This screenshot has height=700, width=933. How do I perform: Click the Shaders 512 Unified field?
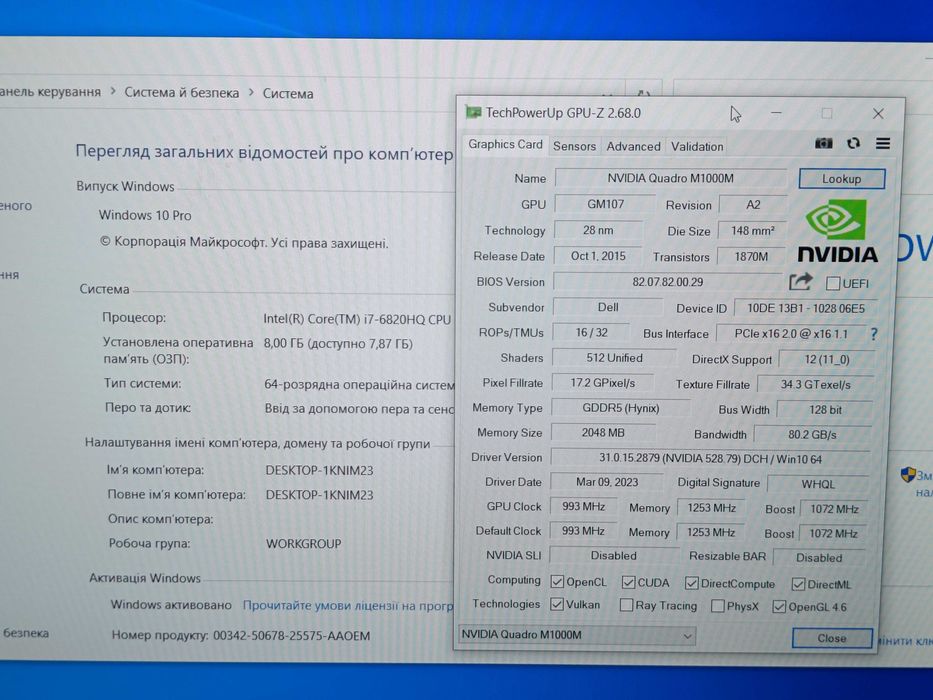click(614, 358)
